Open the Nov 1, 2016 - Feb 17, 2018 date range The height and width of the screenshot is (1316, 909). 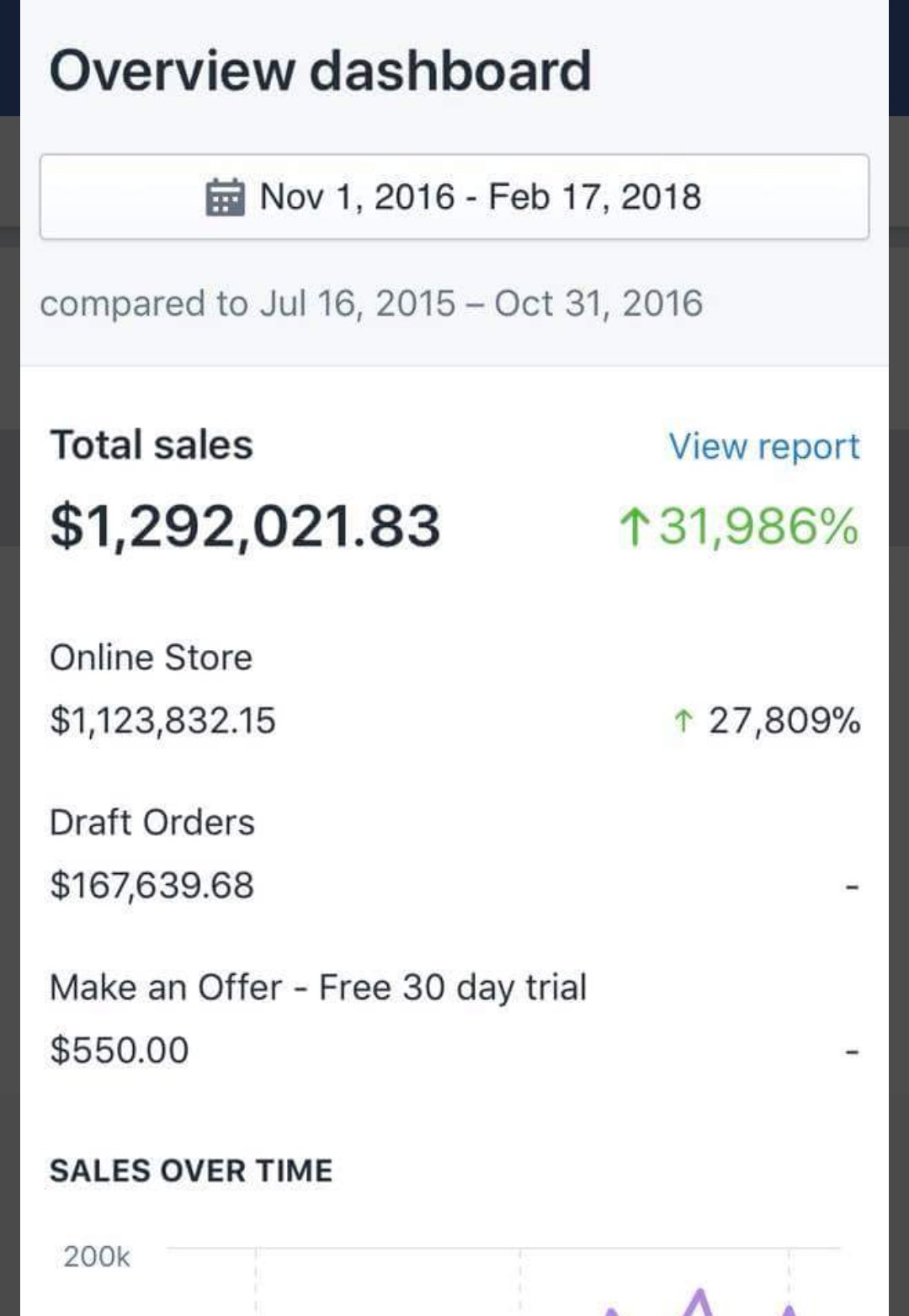480,197
